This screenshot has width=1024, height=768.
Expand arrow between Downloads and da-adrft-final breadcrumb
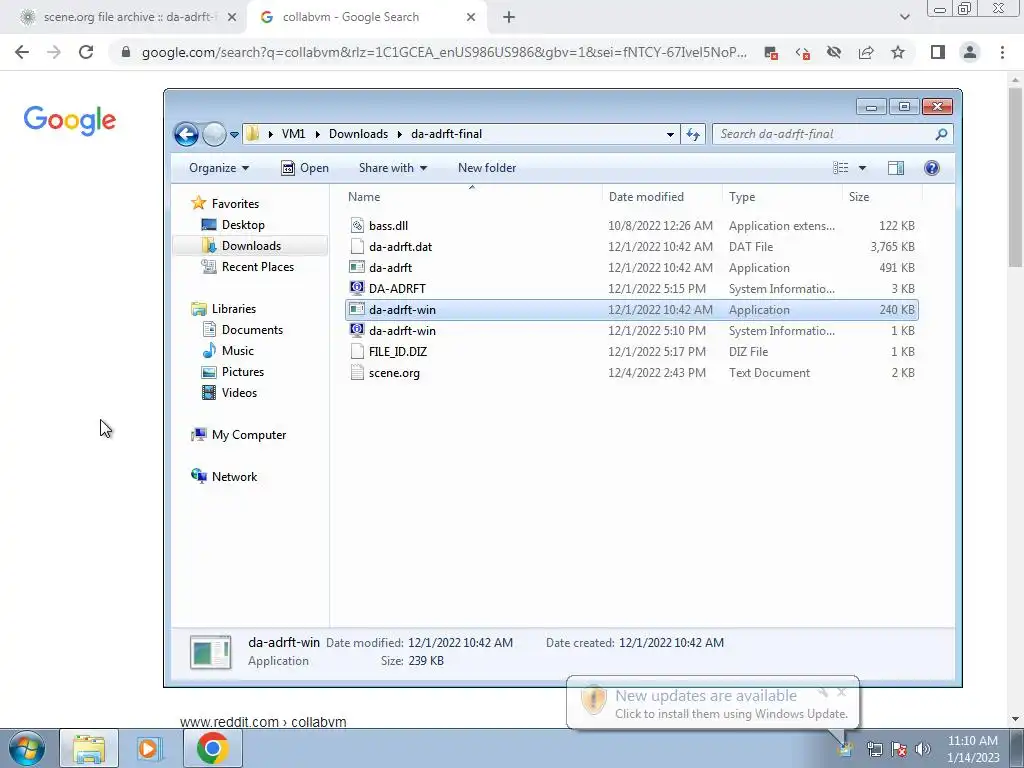400,135
